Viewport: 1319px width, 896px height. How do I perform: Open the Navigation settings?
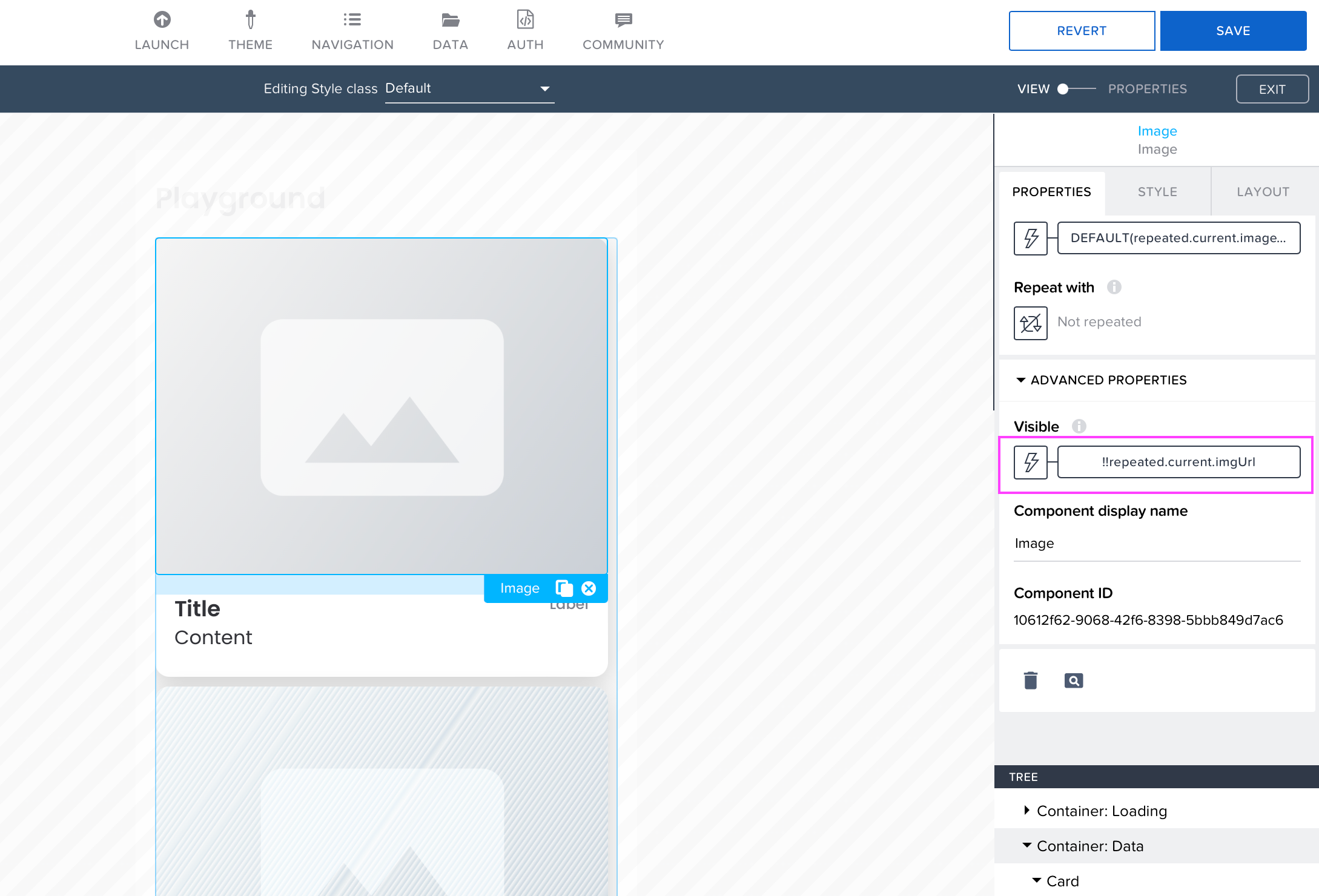tap(352, 31)
